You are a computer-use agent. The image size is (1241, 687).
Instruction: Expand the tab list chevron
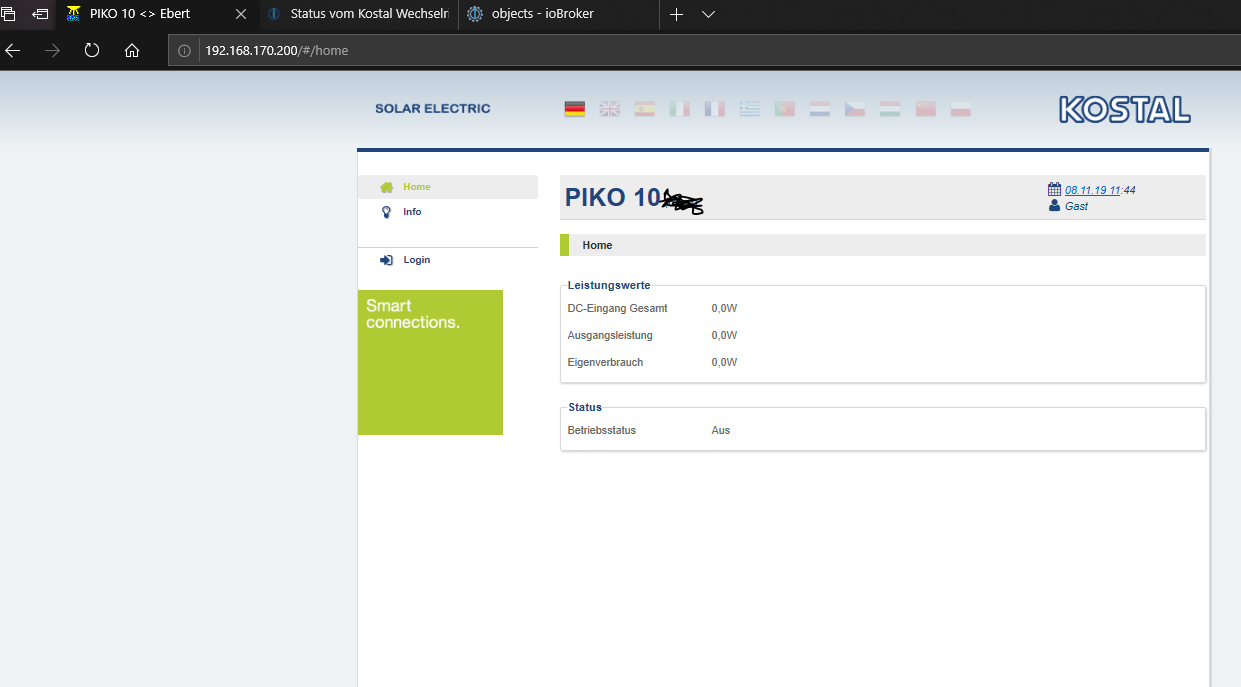click(708, 14)
